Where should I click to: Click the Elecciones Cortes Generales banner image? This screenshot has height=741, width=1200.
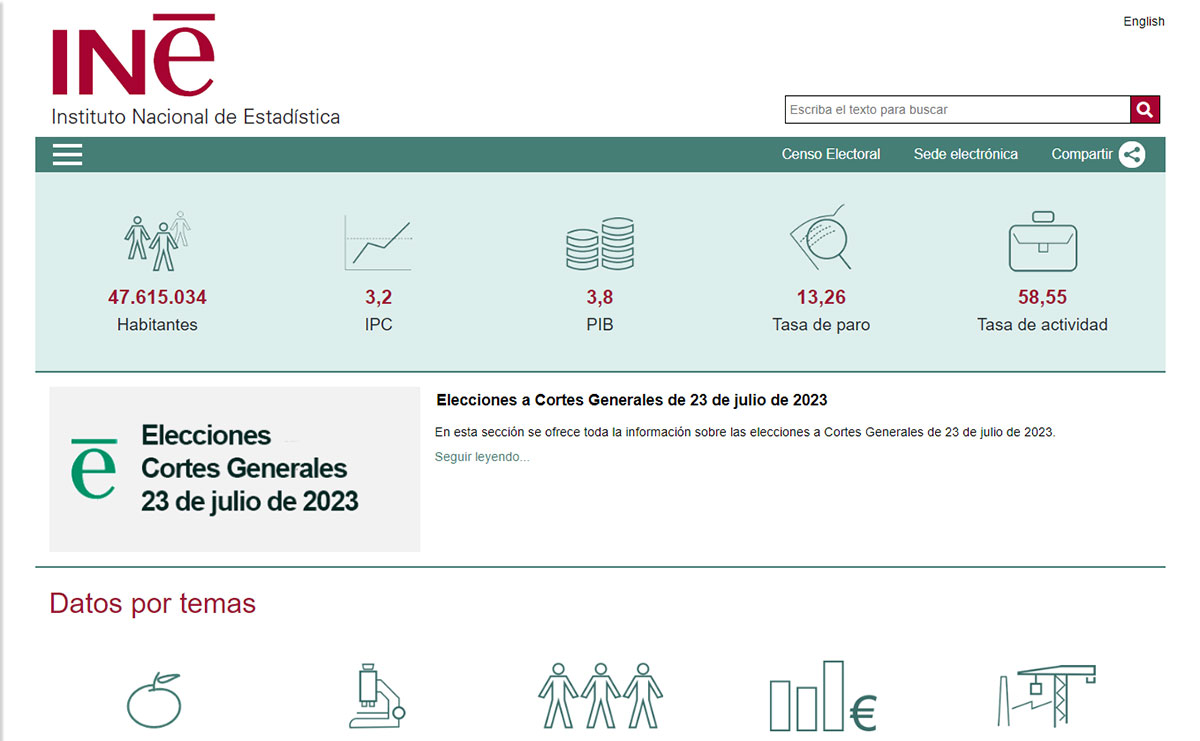coord(234,468)
